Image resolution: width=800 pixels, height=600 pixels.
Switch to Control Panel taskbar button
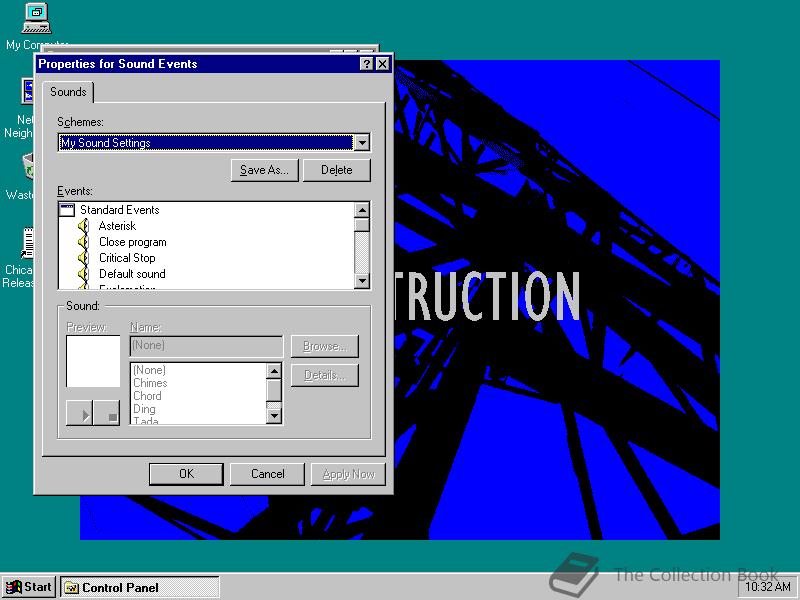(x=140, y=588)
